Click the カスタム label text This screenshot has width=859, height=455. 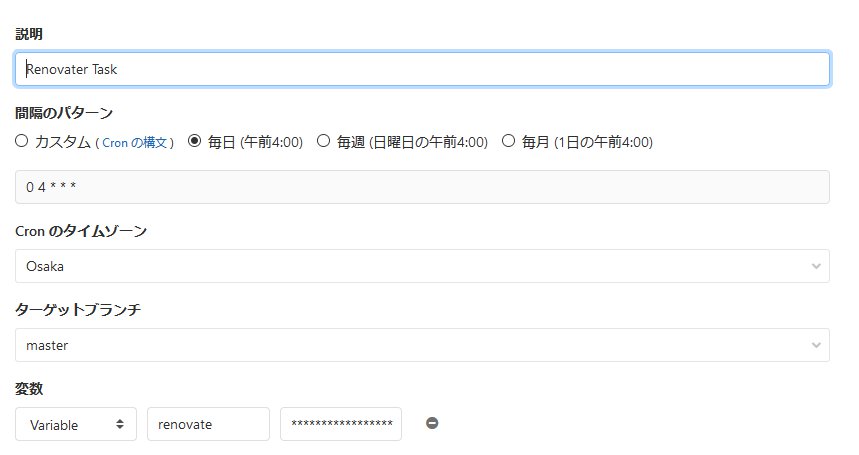63,143
